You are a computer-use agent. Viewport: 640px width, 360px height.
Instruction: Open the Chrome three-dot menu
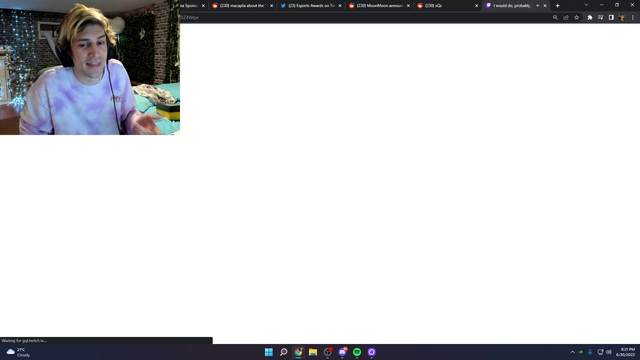pyautogui.click(x=633, y=18)
